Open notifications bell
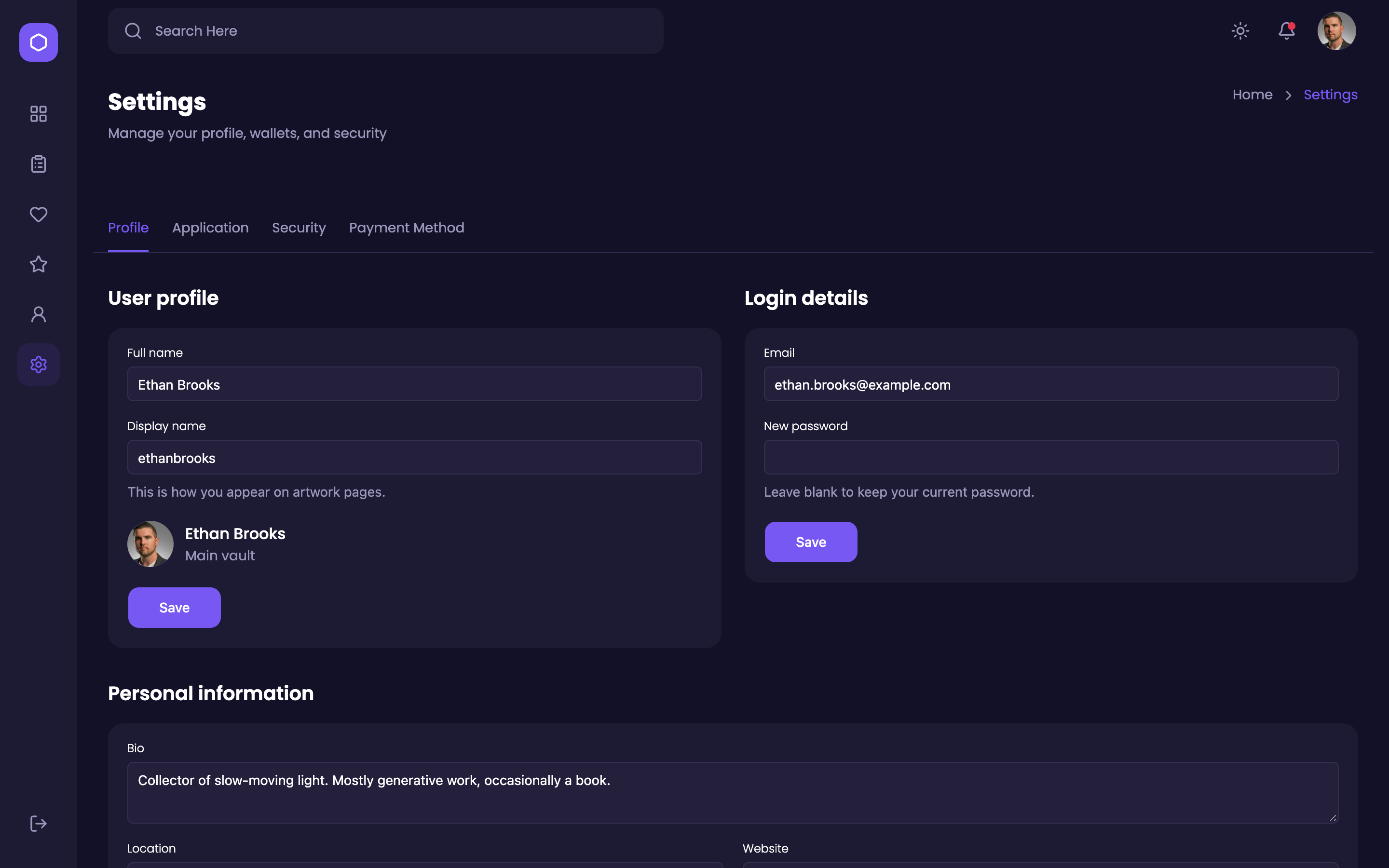Screen dimensions: 1389x868 coord(1287,31)
